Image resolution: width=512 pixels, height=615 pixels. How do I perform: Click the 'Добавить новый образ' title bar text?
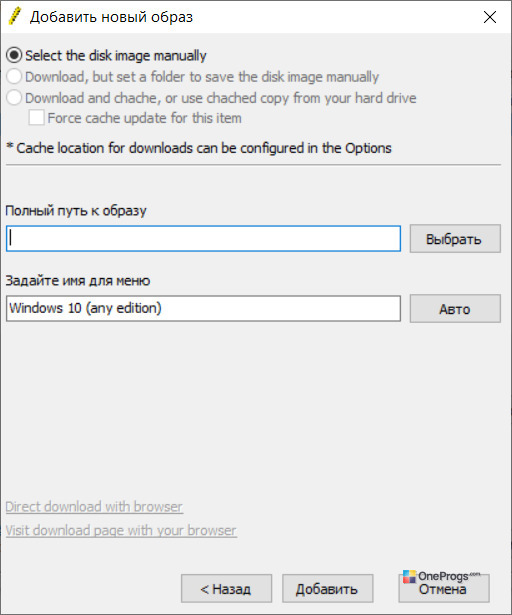pos(111,17)
